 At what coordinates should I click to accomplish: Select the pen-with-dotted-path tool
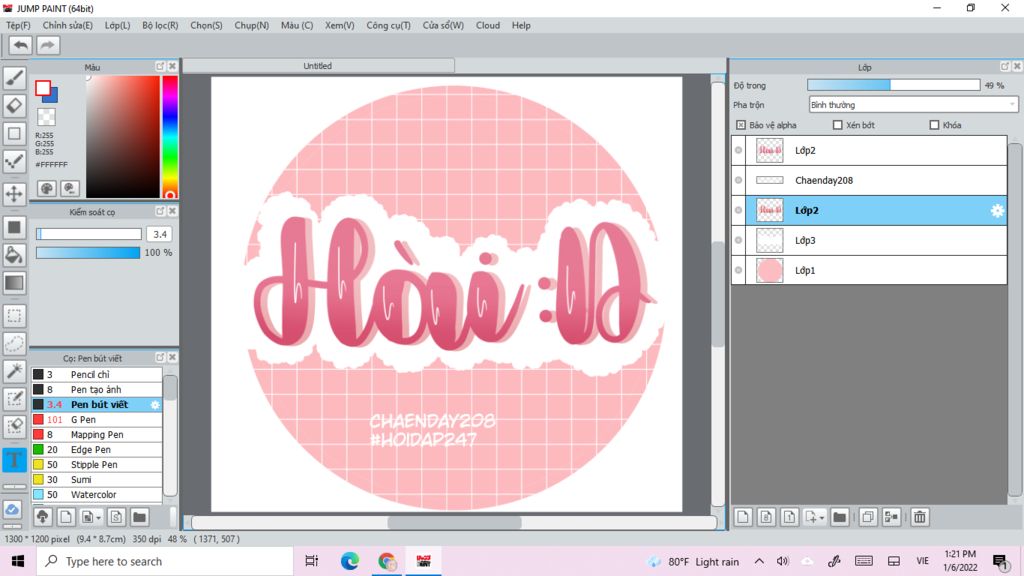click(14, 161)
